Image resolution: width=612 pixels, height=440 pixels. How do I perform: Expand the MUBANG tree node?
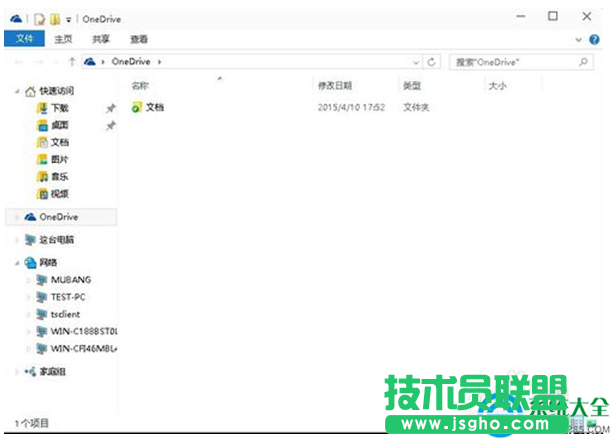28,280
